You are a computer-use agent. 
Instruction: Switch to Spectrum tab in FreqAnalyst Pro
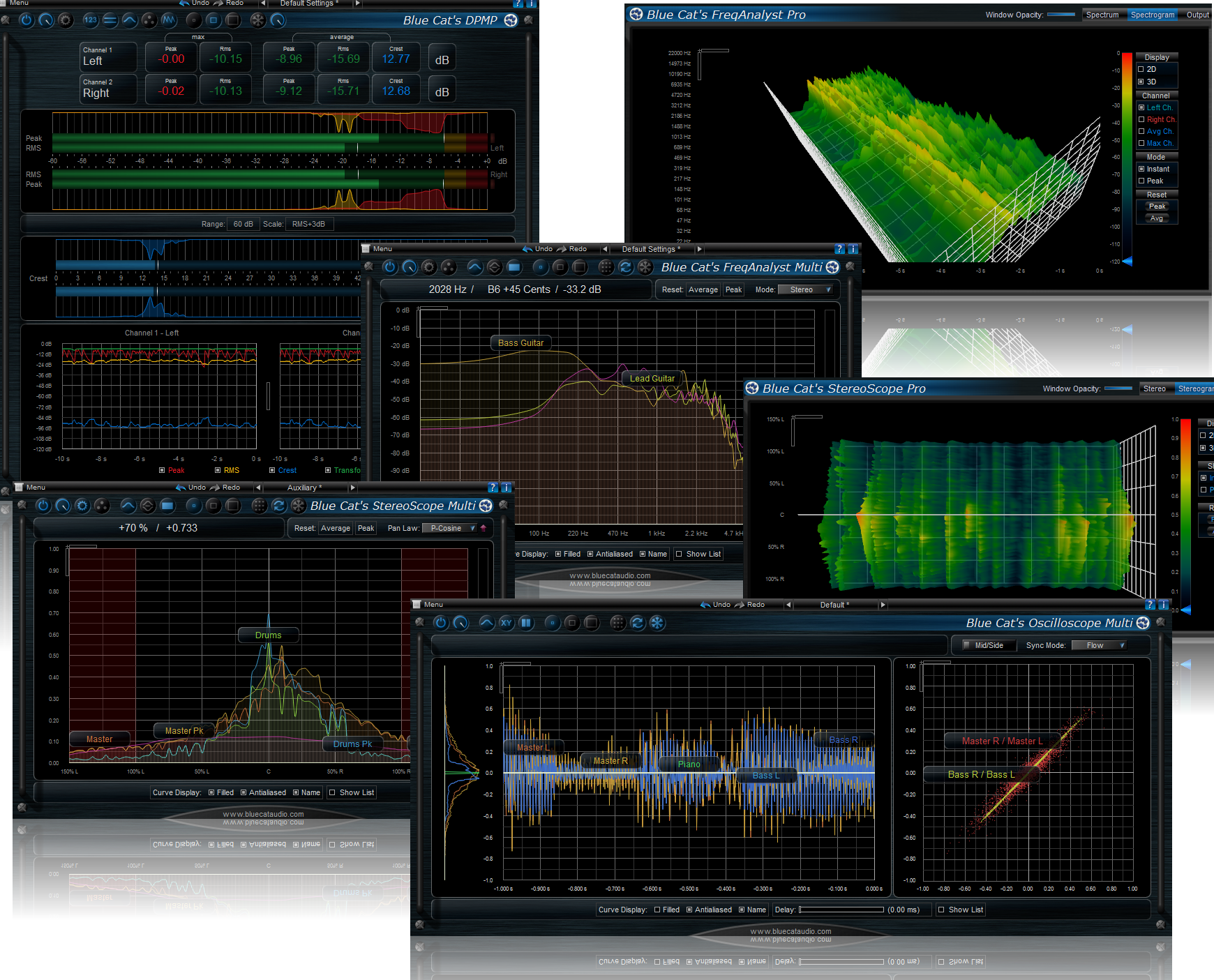[x=1102, y=15]
